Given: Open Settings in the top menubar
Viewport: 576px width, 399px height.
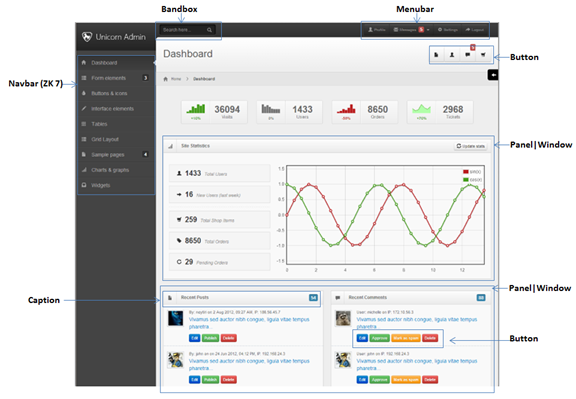Looking at the screenshot, I should 447,30.
